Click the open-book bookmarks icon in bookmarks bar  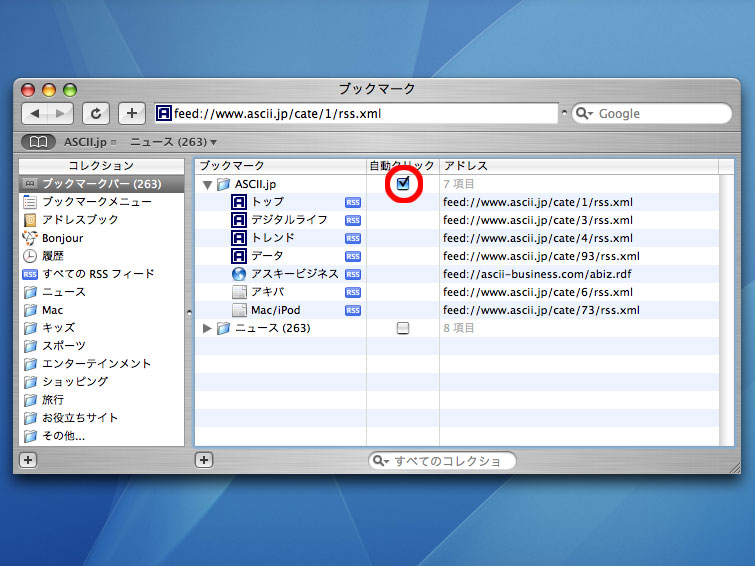click(38, 142)
